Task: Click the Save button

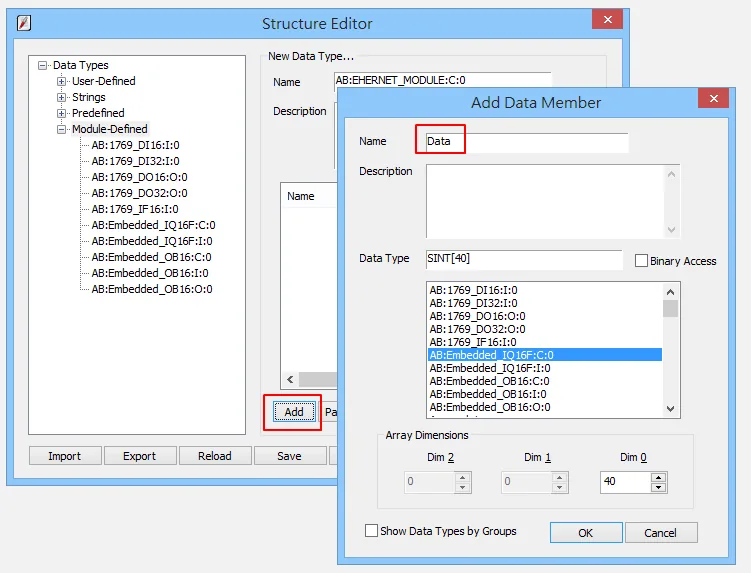Action: coord(290,456)
